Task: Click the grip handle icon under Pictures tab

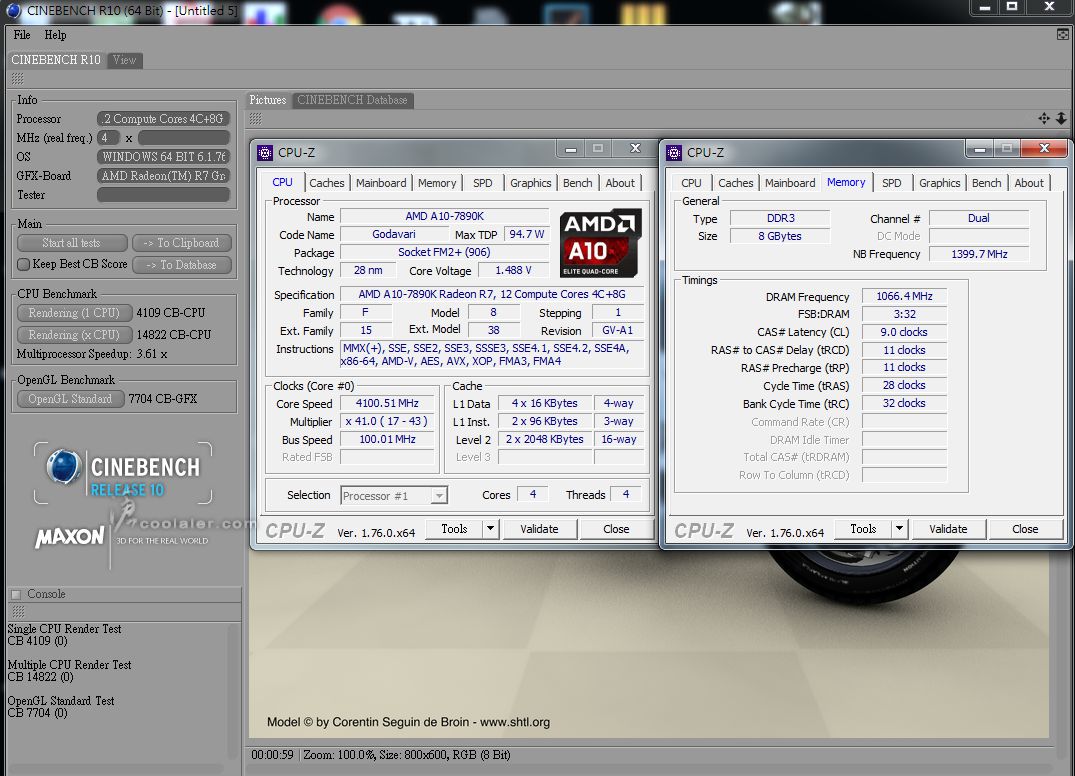Action: point(256,119)
